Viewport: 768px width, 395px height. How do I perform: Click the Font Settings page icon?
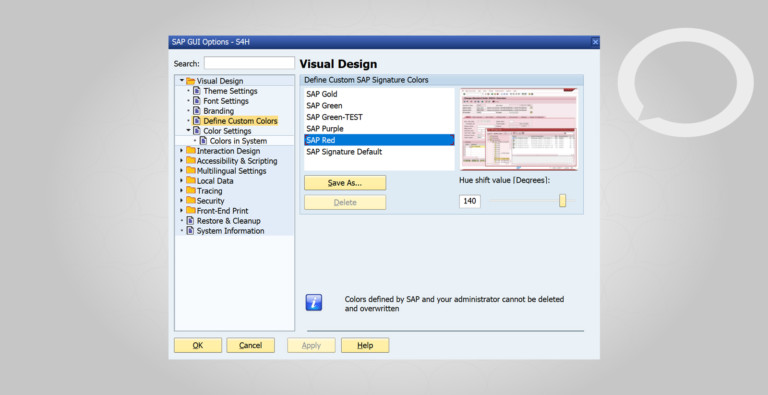pyautogui.click(x=197, y=100)
